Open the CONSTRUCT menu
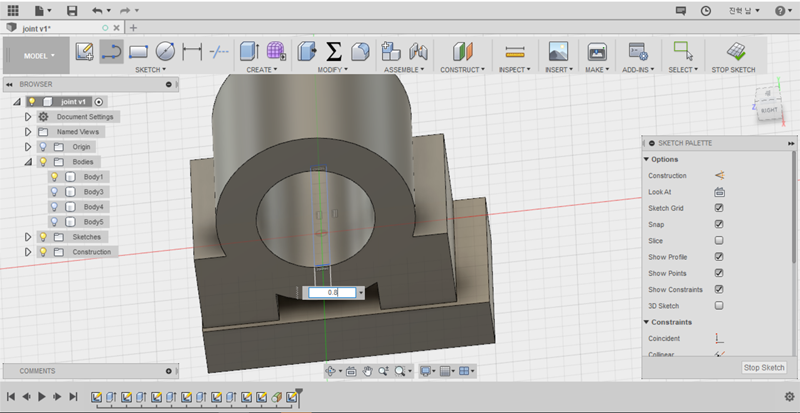The height and width of the screenshot is (413, 800). point(461,70)
